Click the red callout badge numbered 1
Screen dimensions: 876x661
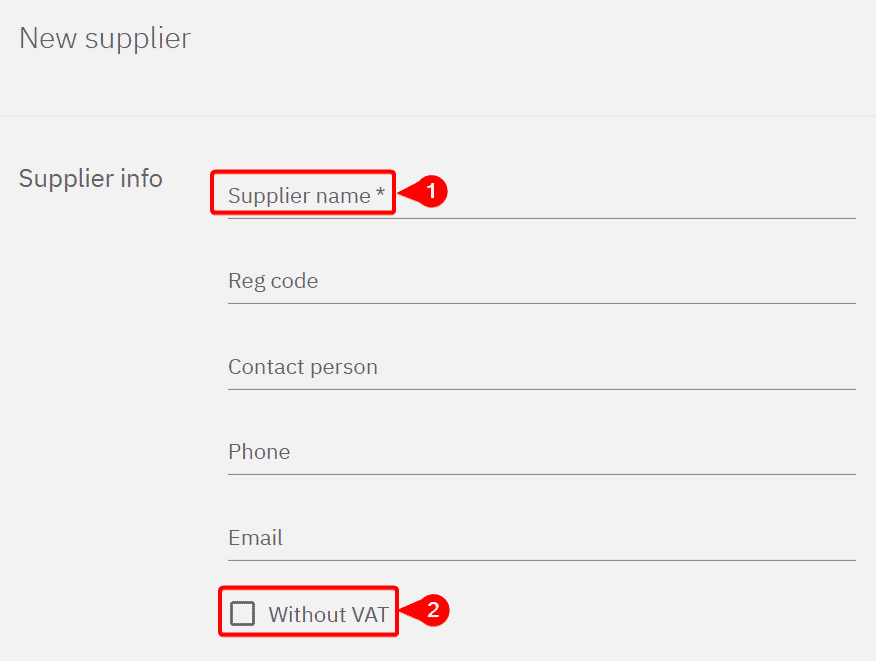[x=430, y=191]
